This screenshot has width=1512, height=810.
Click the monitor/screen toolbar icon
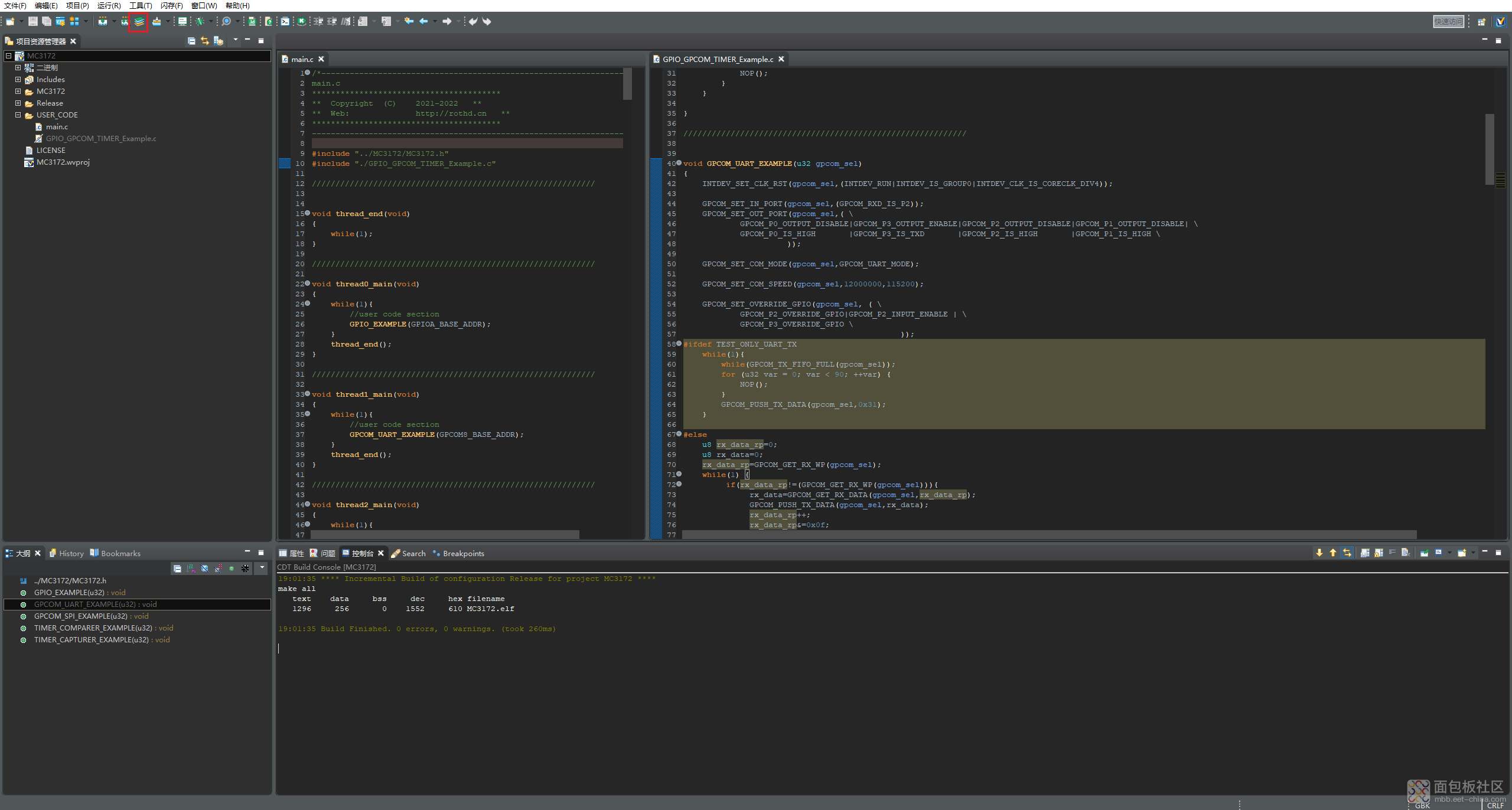point(183,21)
